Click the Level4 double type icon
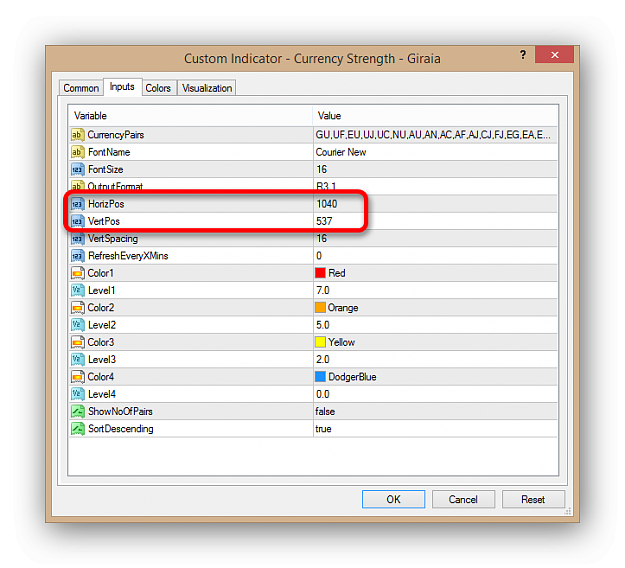The image size is (625, 568). tap(78, 394)
